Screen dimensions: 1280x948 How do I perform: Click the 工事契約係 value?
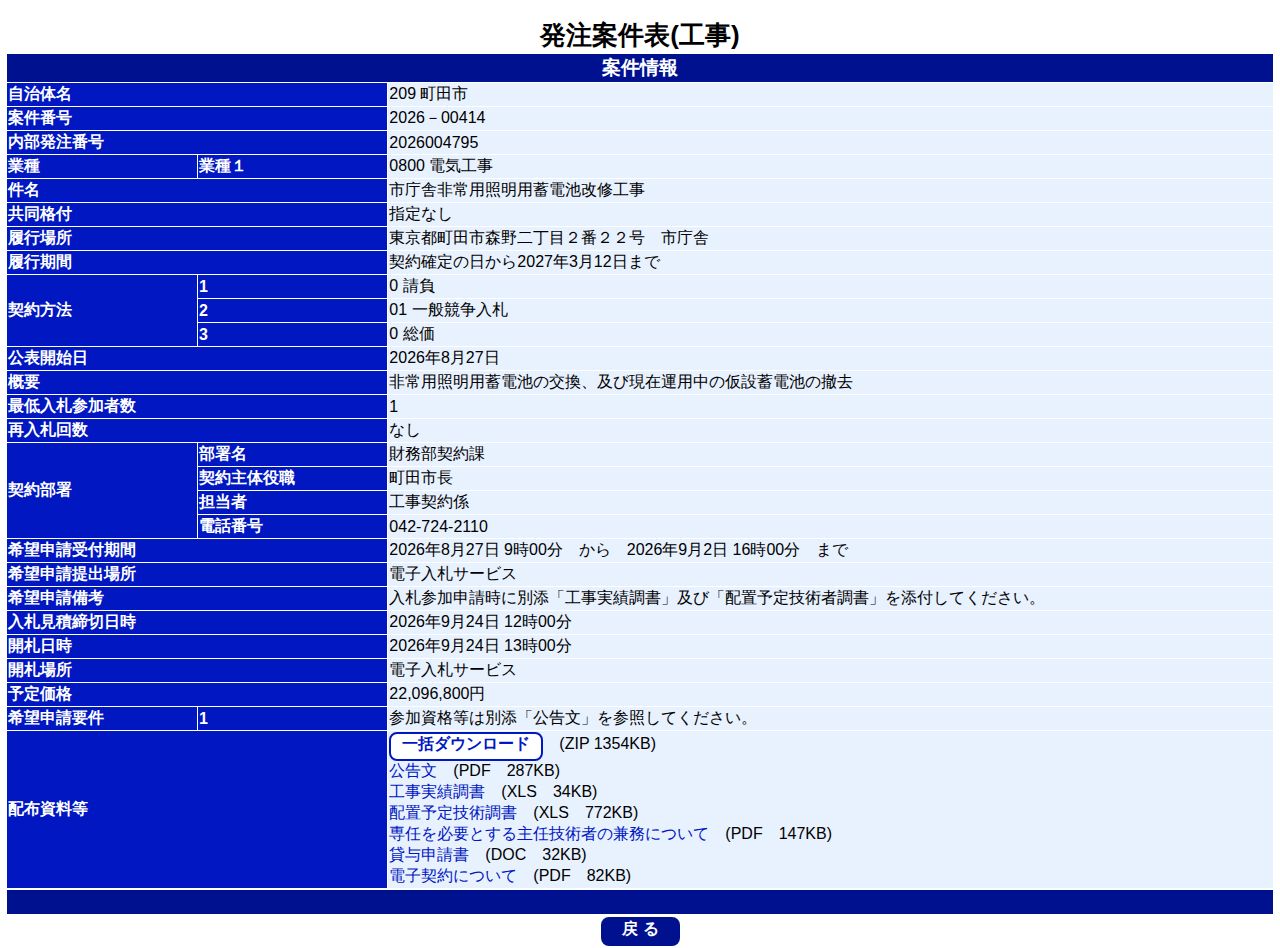coord(429,502)
